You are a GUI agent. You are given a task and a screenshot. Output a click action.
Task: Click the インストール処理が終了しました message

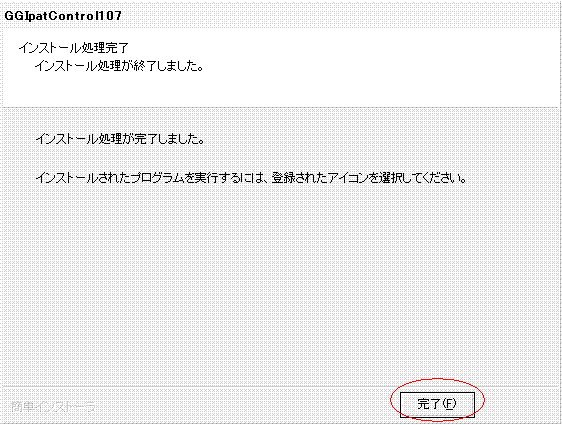[x=119, y=66]
